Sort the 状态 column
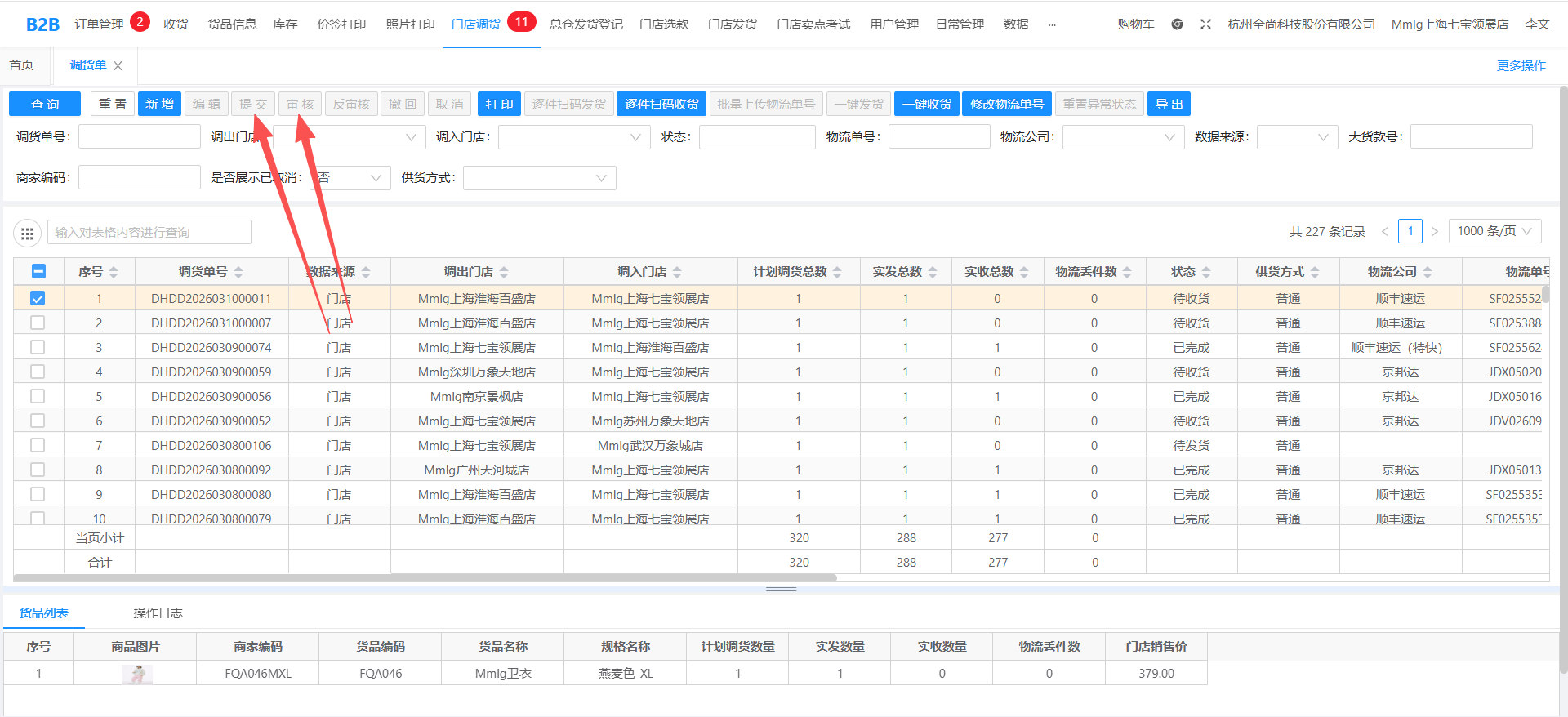1568x717 pixels. point(1206,272)
